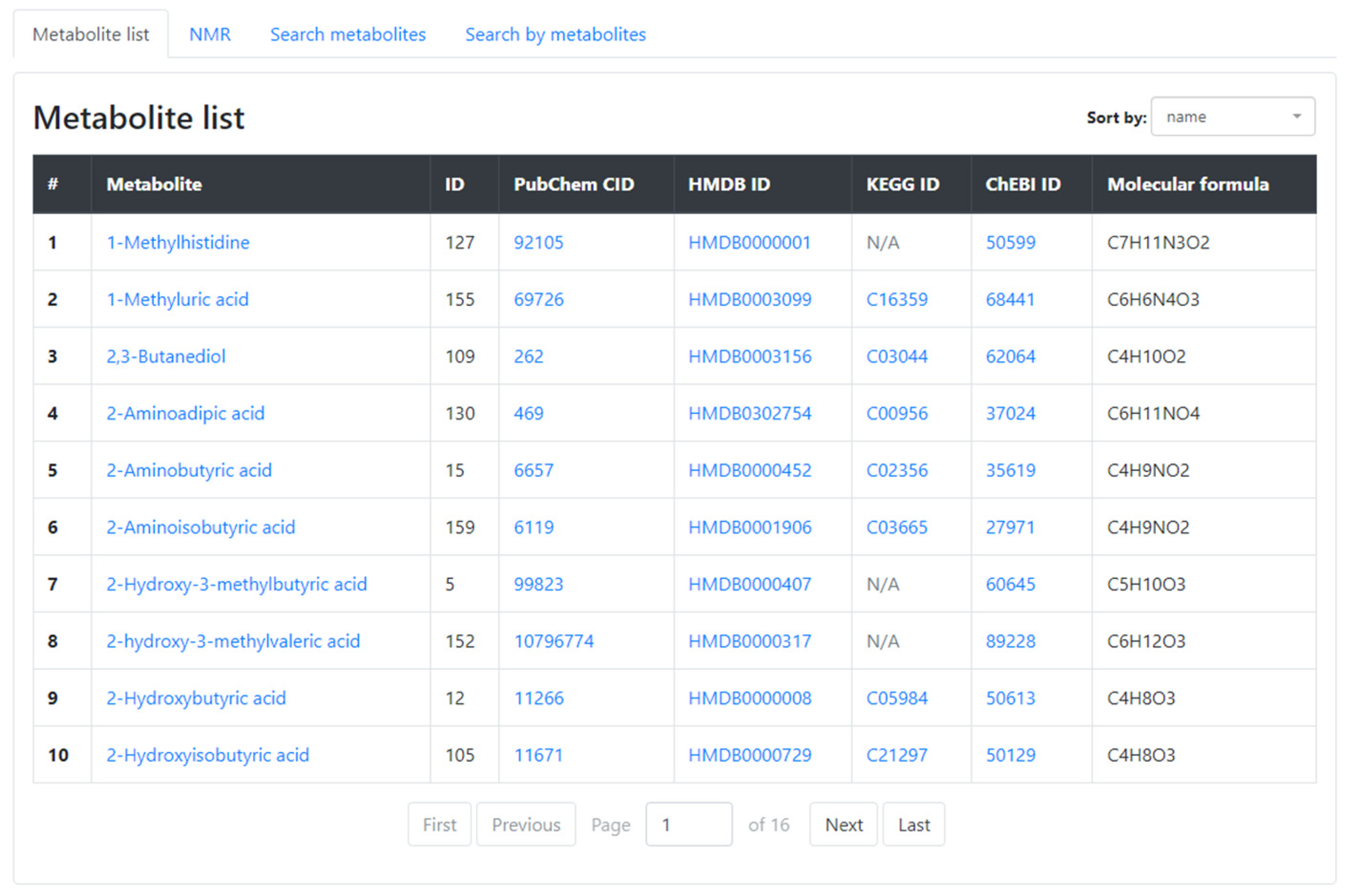
Task: Click the First page button
Action: [x=439, y=825]
